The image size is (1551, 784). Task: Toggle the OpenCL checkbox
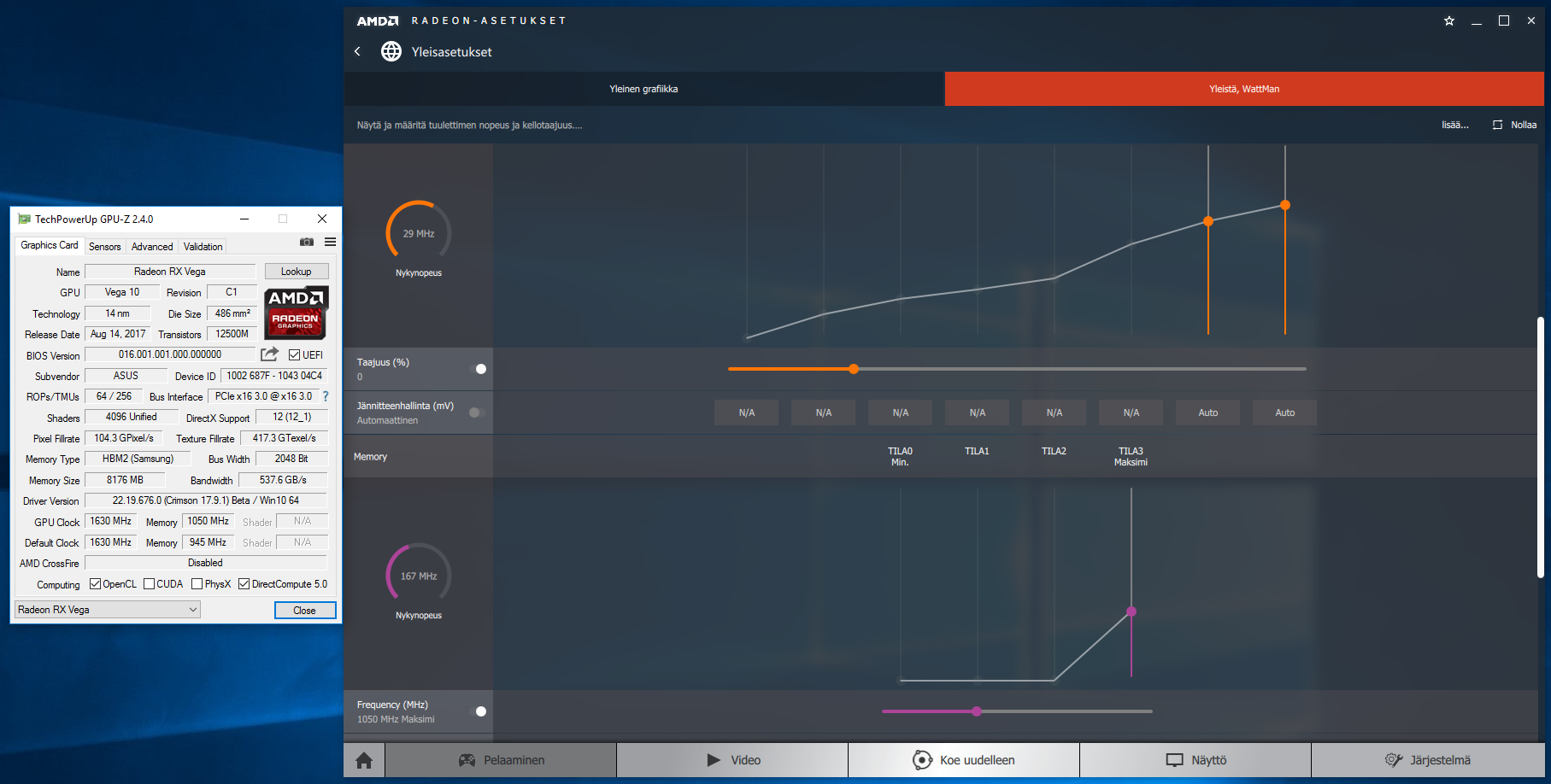[x=95, y=584]
